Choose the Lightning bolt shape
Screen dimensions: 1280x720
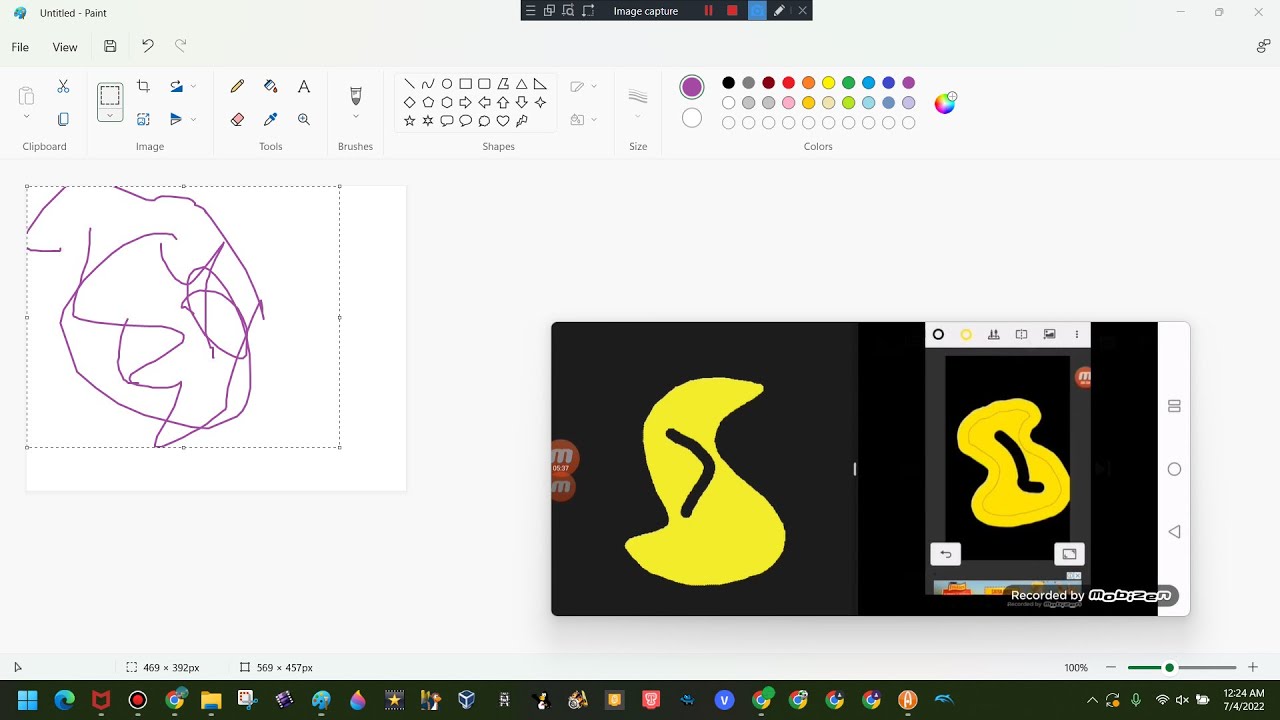(521, 121)
